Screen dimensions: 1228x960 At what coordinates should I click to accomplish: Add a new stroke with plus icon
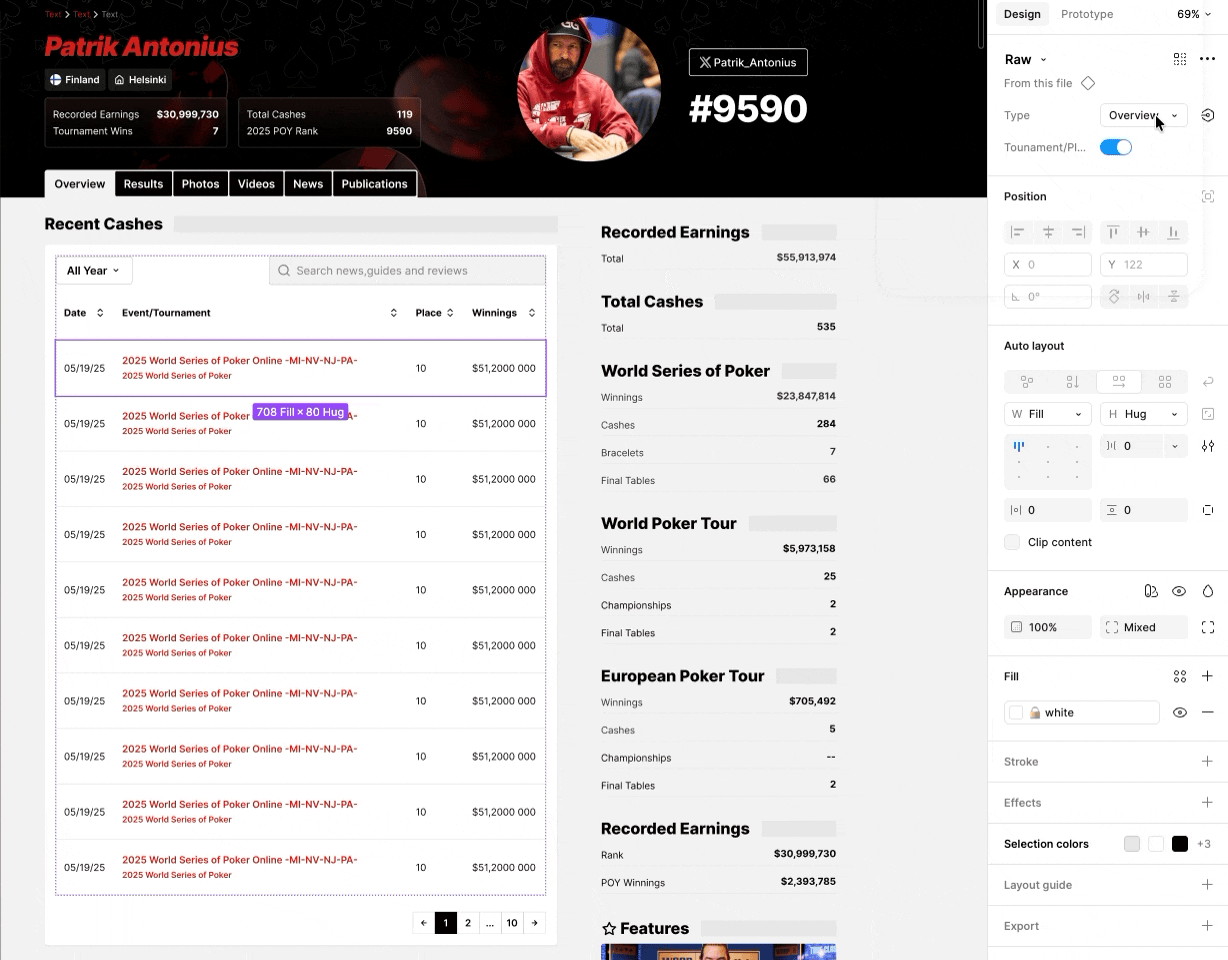(1207, 761)
